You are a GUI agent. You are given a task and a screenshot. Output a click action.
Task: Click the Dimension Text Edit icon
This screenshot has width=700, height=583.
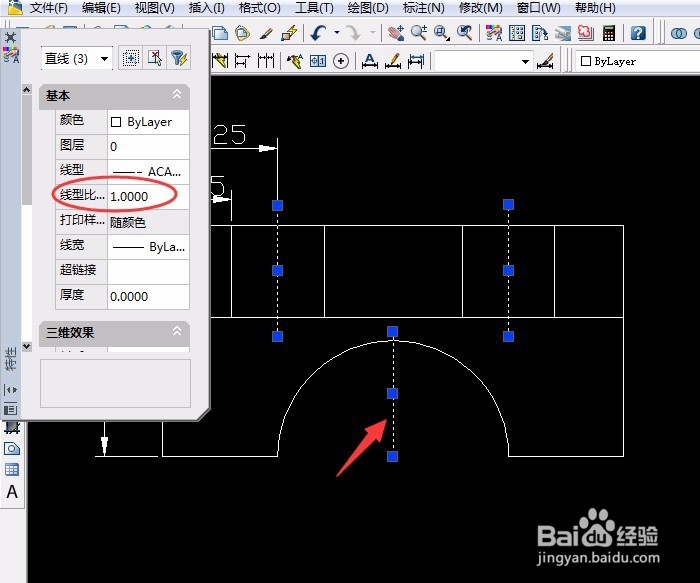[393, 61]
